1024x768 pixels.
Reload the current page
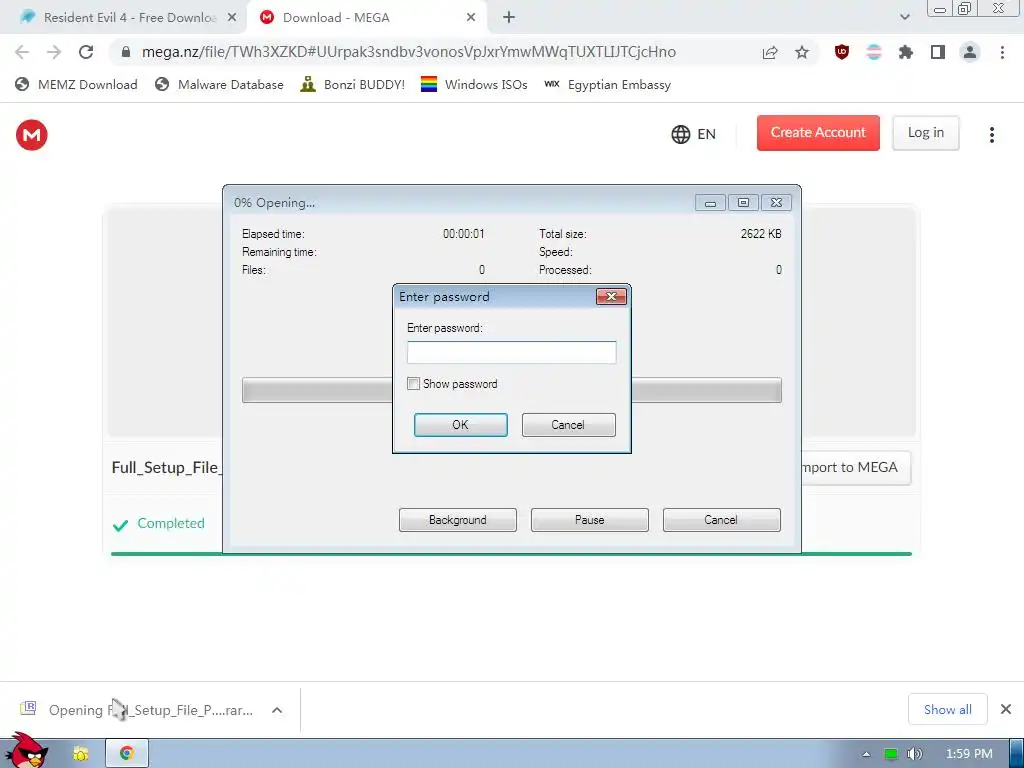pyautogui.click(x=86, y=52)
